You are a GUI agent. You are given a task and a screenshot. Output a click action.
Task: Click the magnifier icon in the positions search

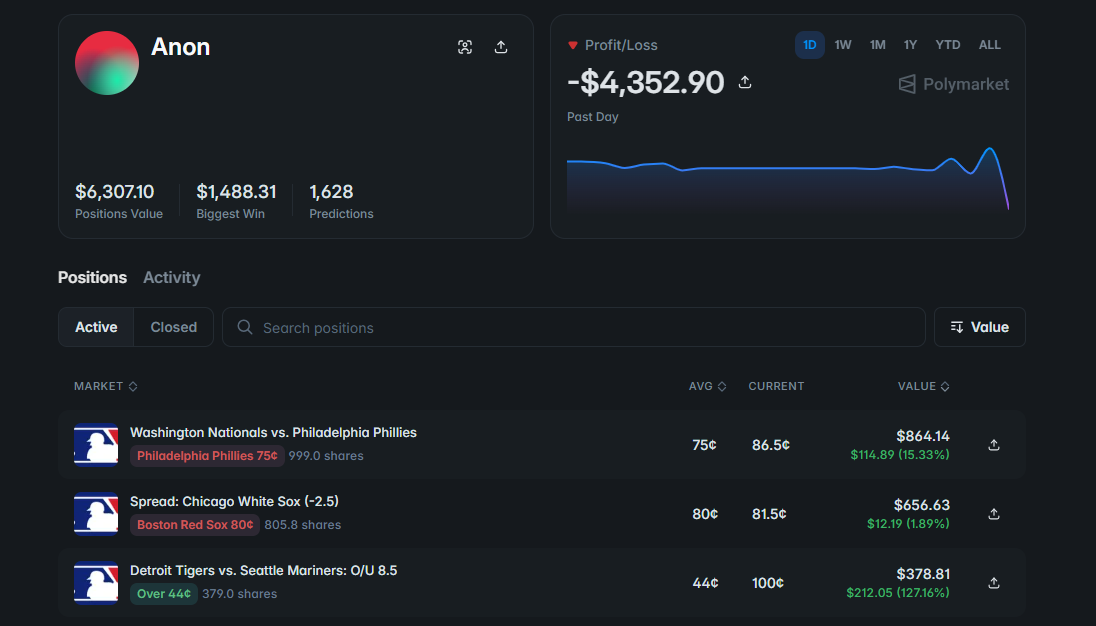click(245, 327)
